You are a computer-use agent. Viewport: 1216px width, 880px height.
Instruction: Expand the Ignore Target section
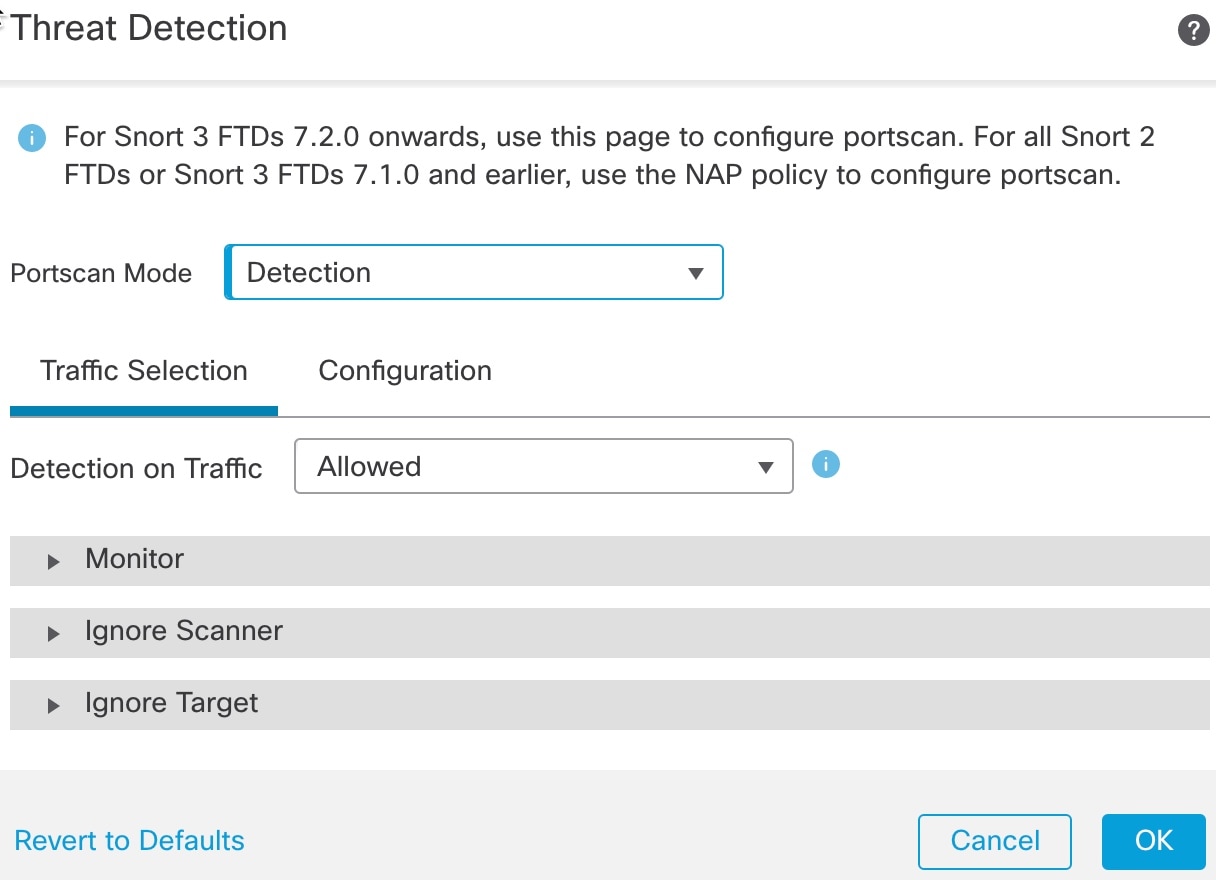tap(610, 704)
